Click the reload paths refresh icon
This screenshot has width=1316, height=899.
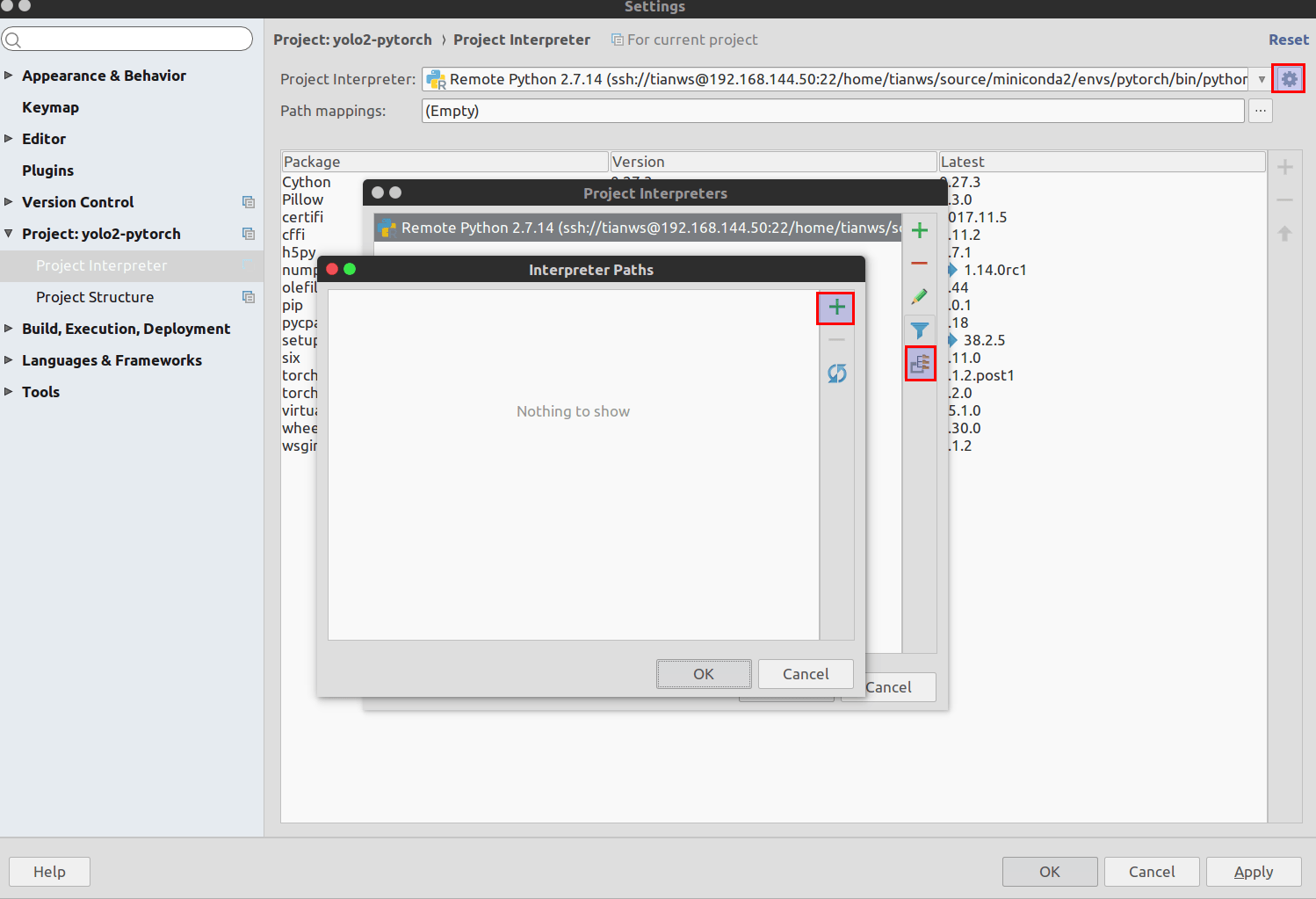coord(836,373)
